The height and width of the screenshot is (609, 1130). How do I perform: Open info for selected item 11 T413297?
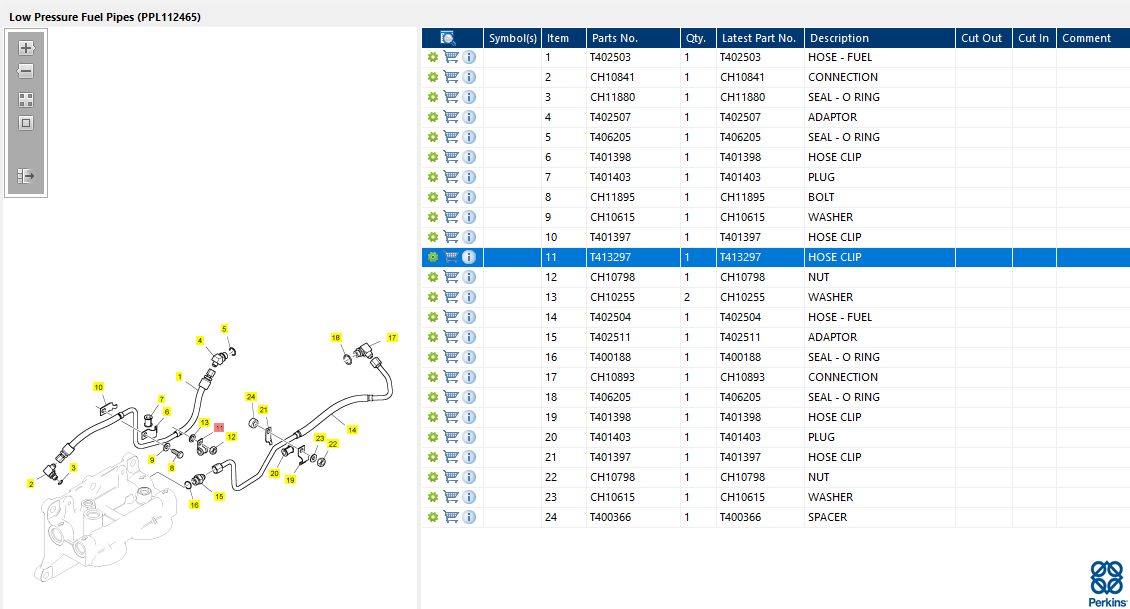[469, 257]
